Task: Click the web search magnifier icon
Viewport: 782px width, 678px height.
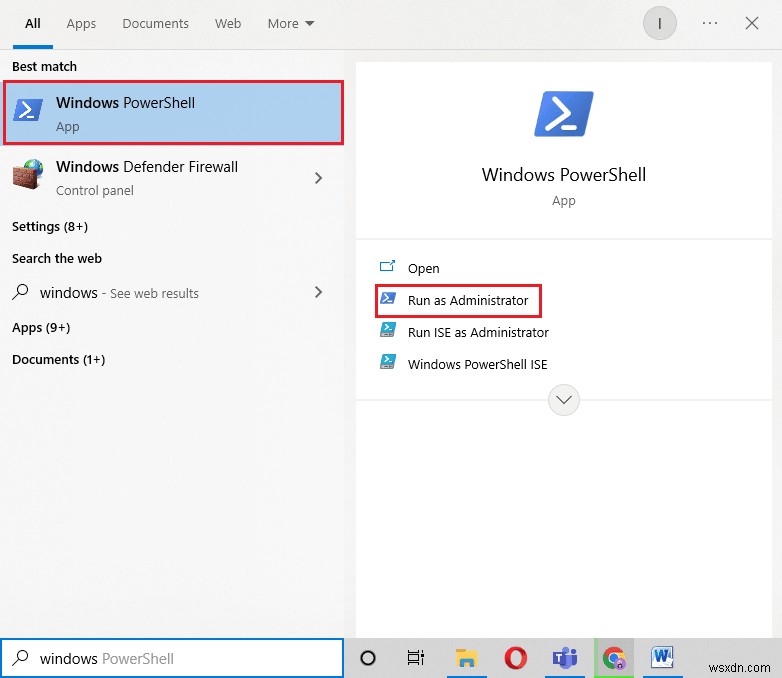Action: [x=20, y=292]
